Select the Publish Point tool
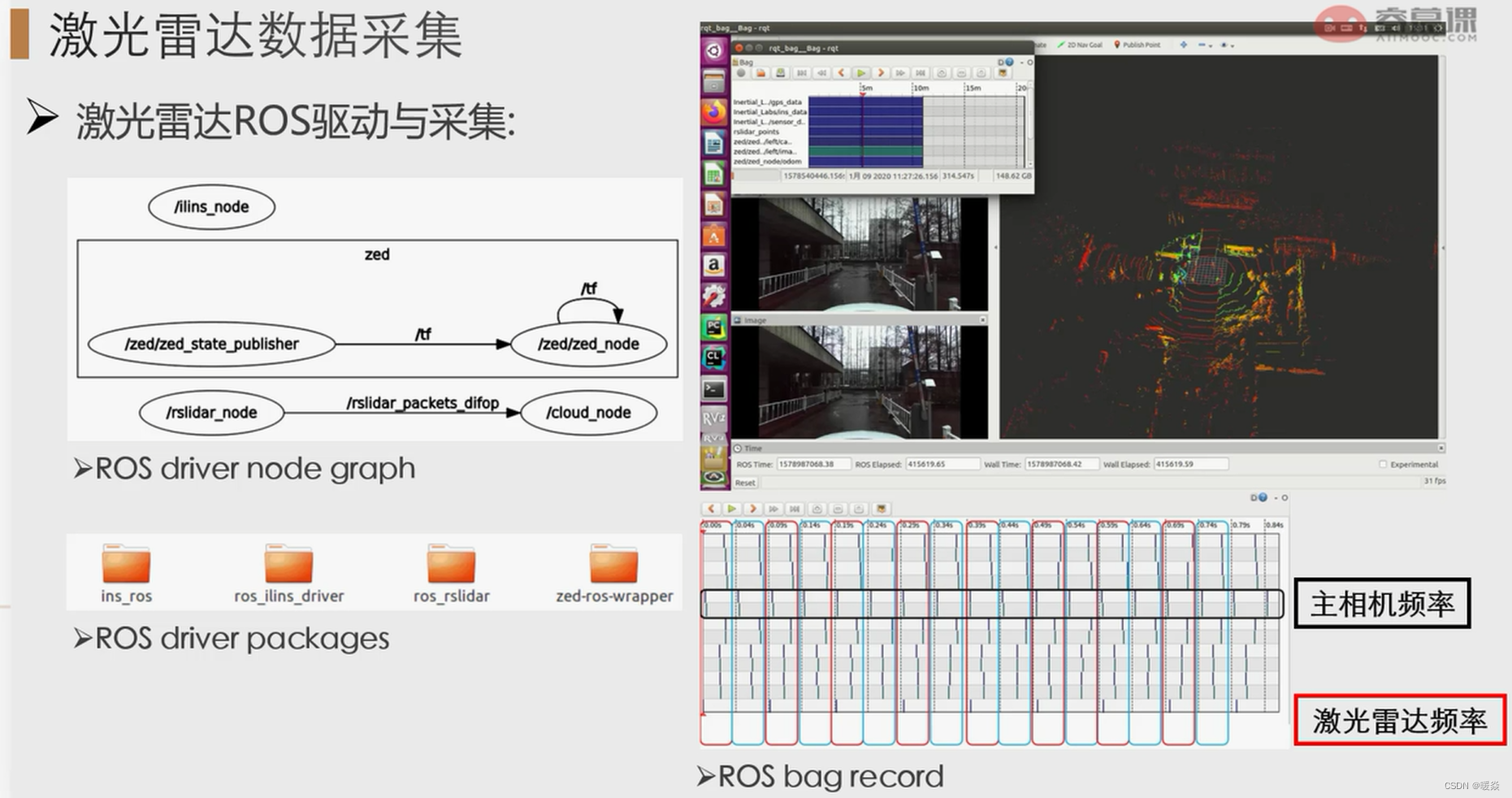The height and width of the screenshot is (798, 1512). (1137, 46)
